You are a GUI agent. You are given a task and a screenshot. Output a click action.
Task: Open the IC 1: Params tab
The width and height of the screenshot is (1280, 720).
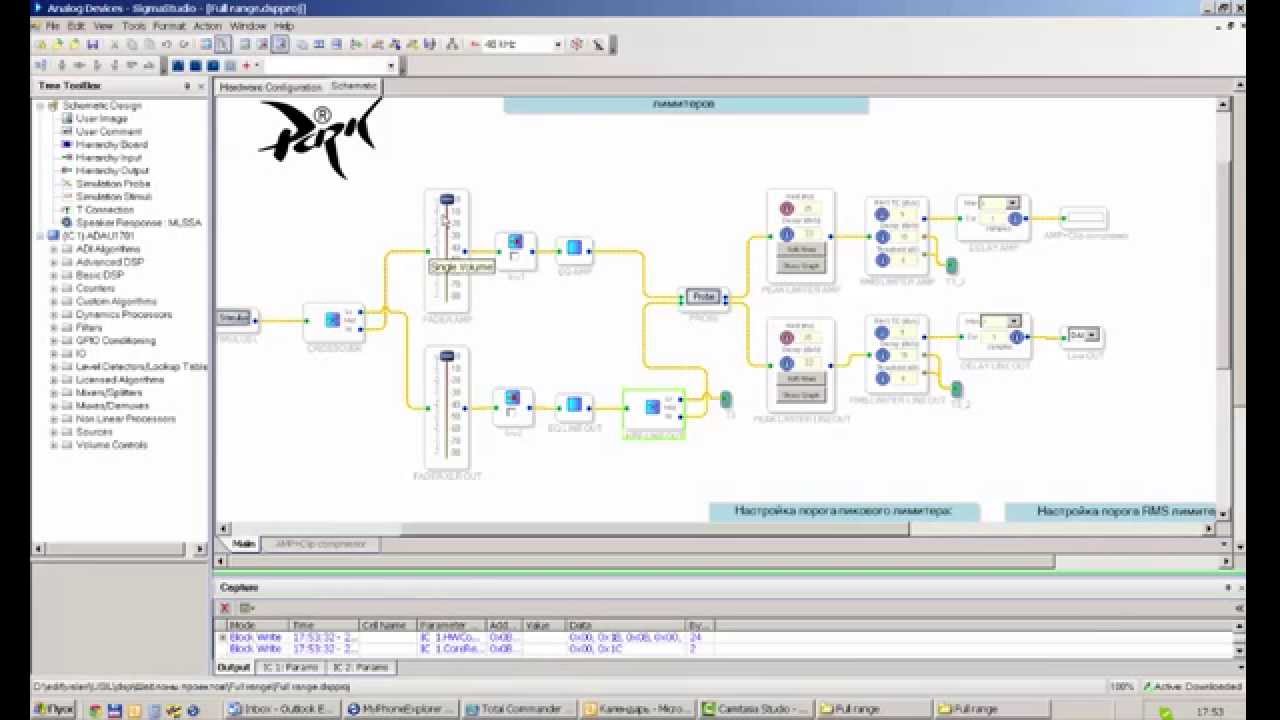(x=290, y=667)
